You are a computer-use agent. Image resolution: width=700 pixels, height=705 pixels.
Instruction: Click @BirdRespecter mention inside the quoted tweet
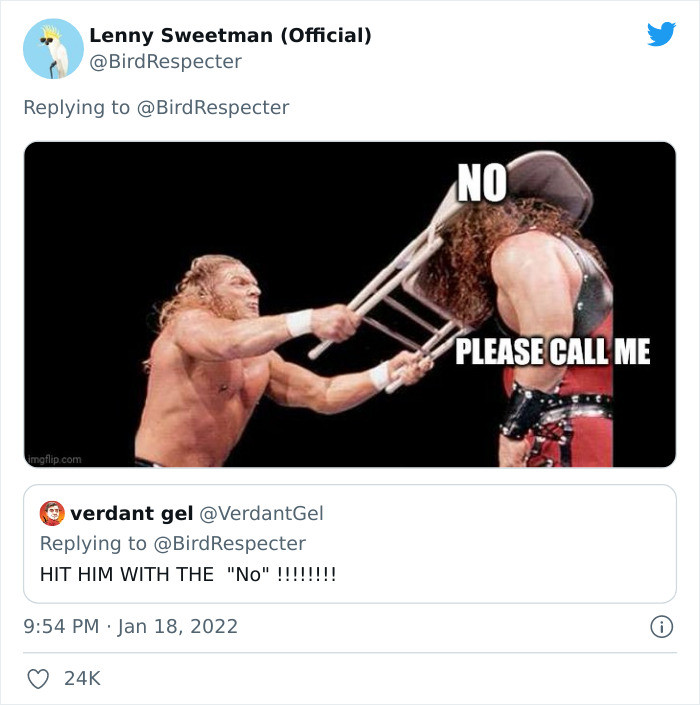[229, 543]
